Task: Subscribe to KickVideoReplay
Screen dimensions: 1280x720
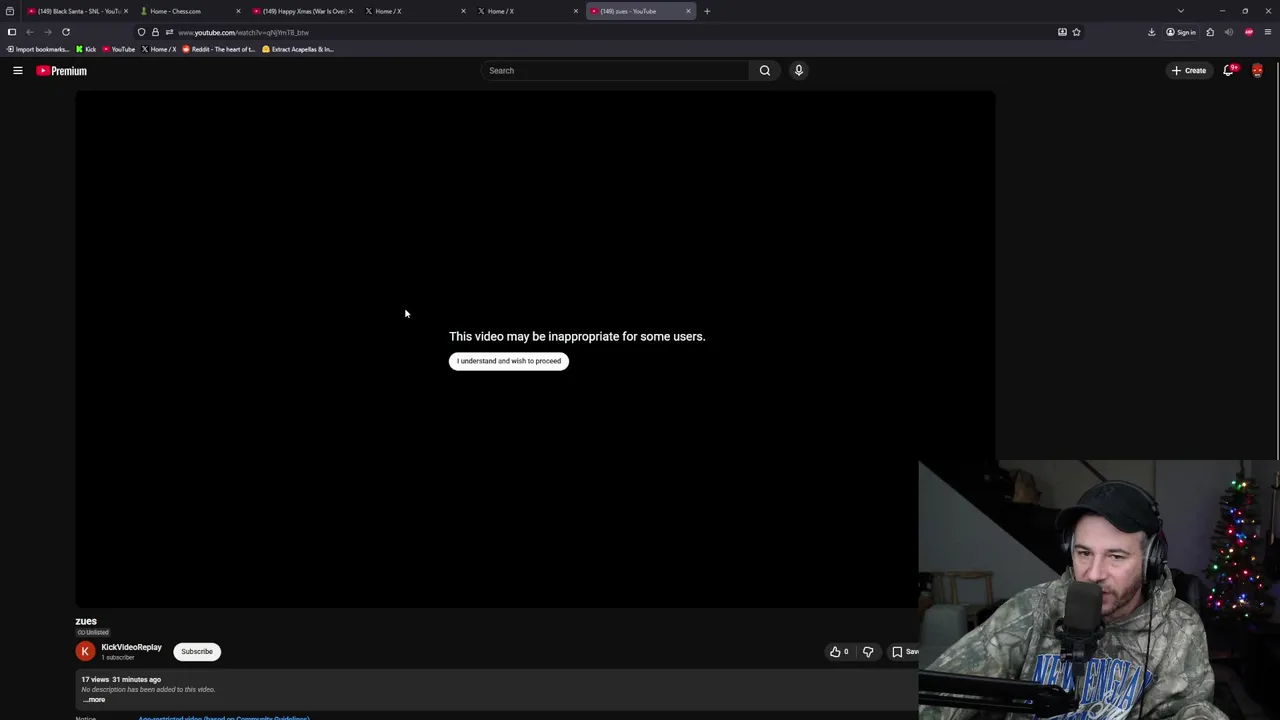Action: pyautogui.click(x=197, y=652)
